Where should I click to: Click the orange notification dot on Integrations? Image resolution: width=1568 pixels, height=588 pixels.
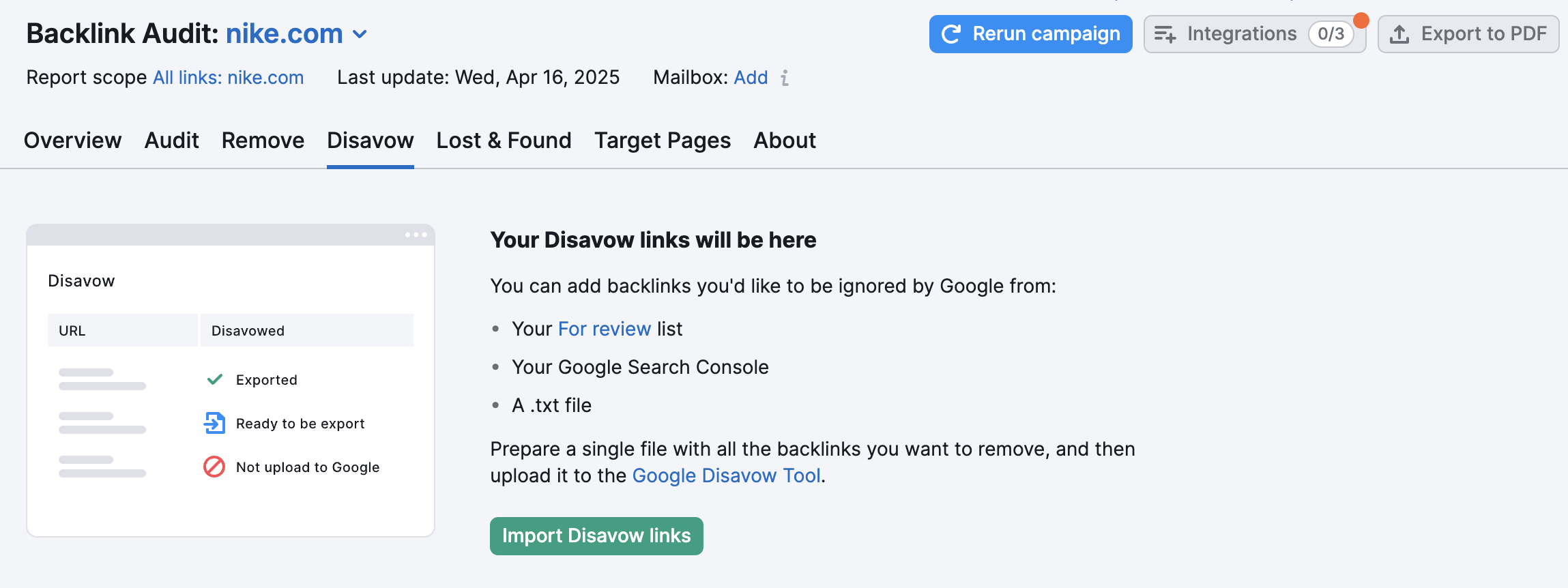pos(1361,20)
